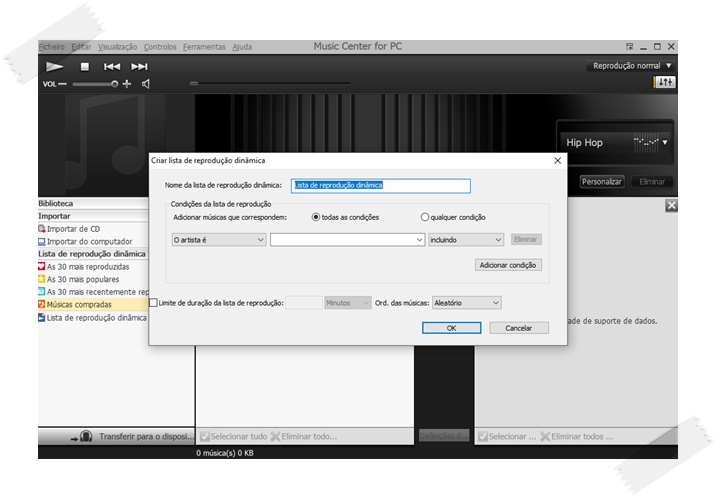
Task: Select Importar de CD in sidebar
Action: pyautogui.click(x=74, y=229)
